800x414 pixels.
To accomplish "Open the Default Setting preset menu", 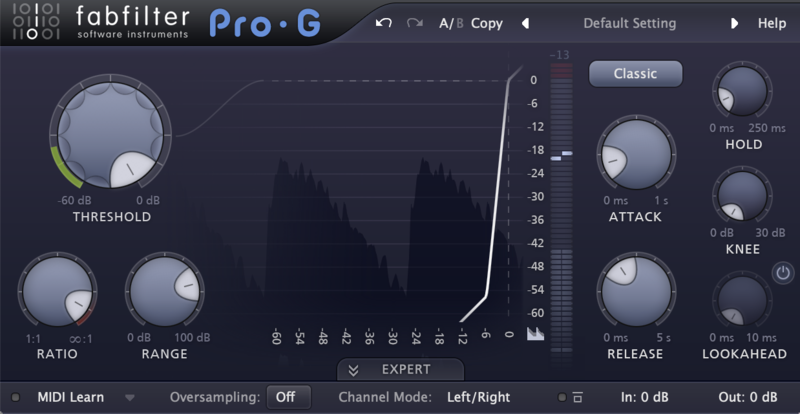I will point(630,23).
